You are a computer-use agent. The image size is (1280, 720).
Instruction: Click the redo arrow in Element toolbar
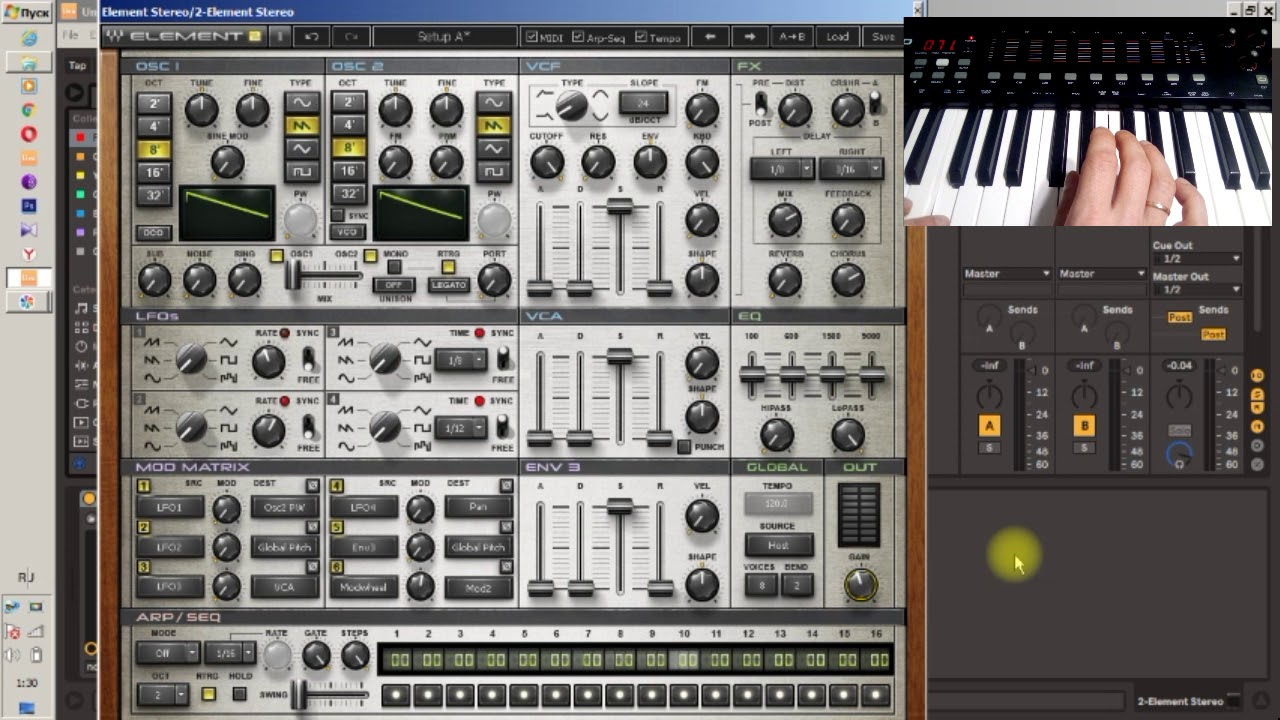[x=350, y=36]
